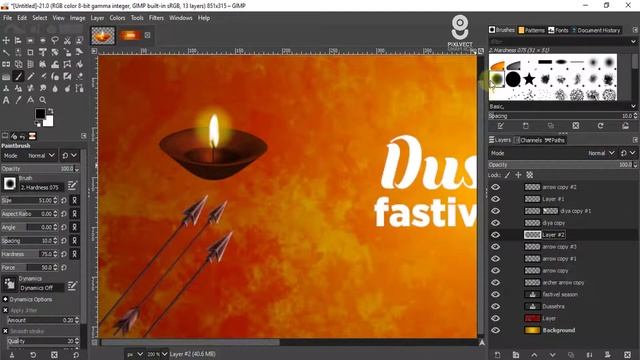Toggle Apply Jitter checkbox
This screenshot has width=640, height=360.
(6, 310)
